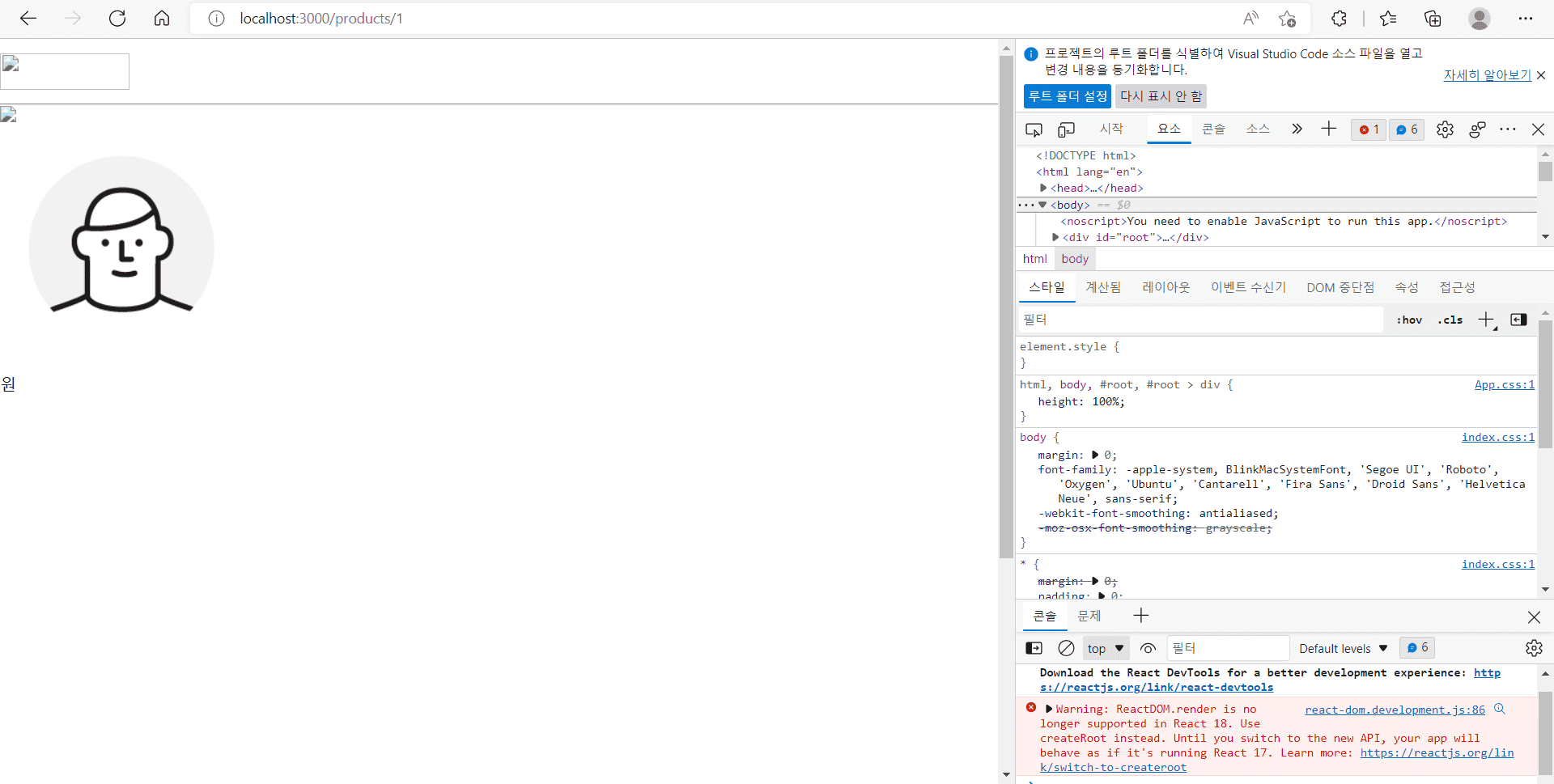Select body in the breadcrumb
Image resolution: width=1554 pixels, height=784 pixels.
(x=1075, y=259)
